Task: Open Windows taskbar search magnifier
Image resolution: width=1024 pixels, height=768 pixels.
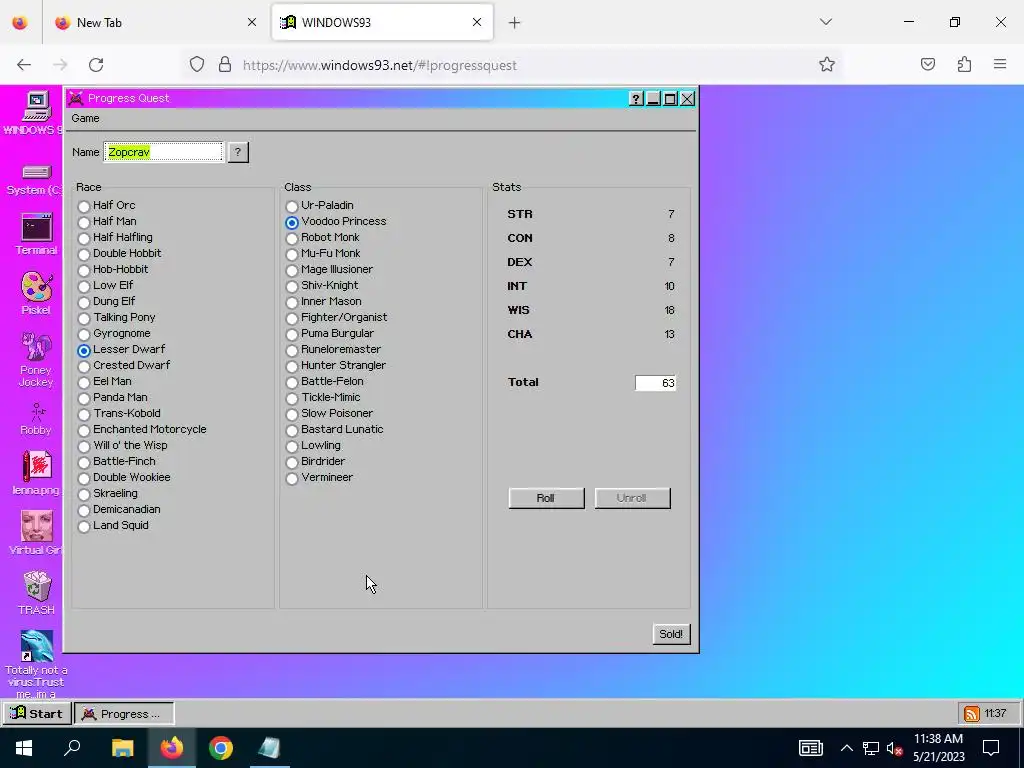Action: (x=72, y=748)
